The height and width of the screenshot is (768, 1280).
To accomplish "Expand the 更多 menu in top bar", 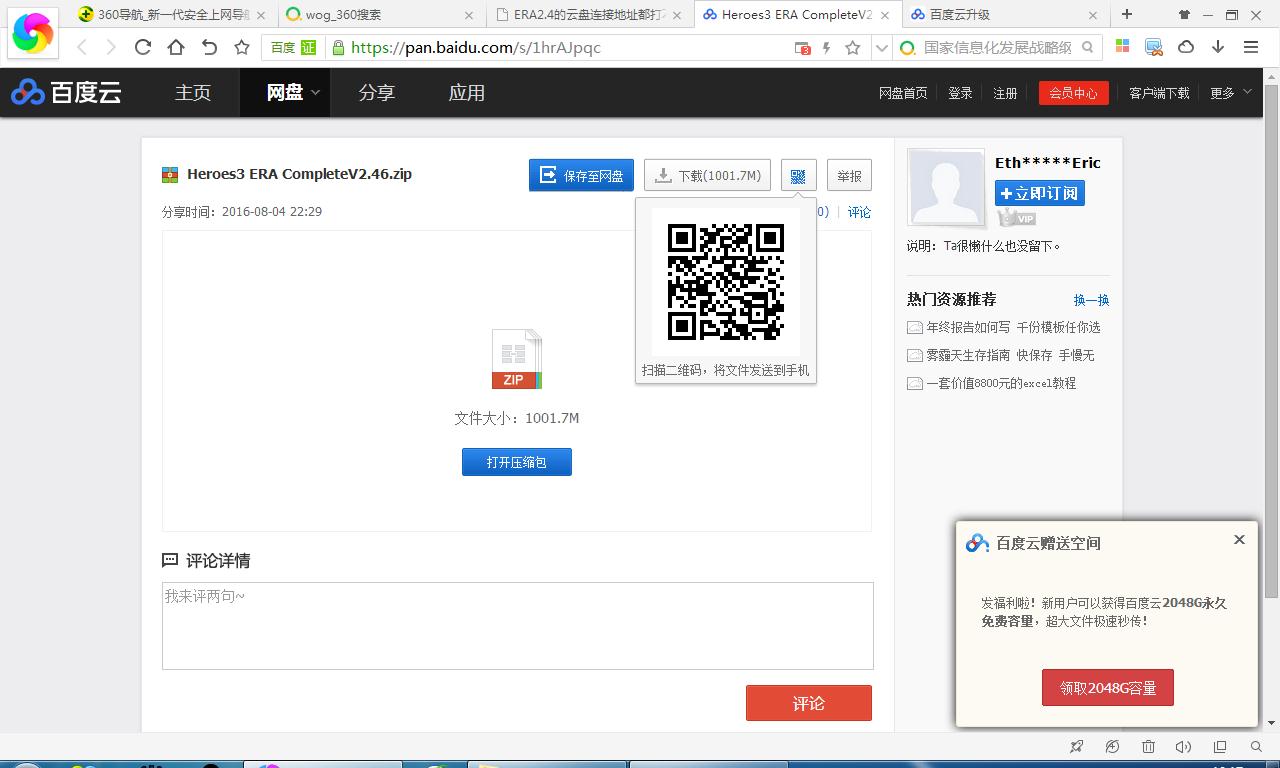I will pyautogui.click(x=1230, y=92).
